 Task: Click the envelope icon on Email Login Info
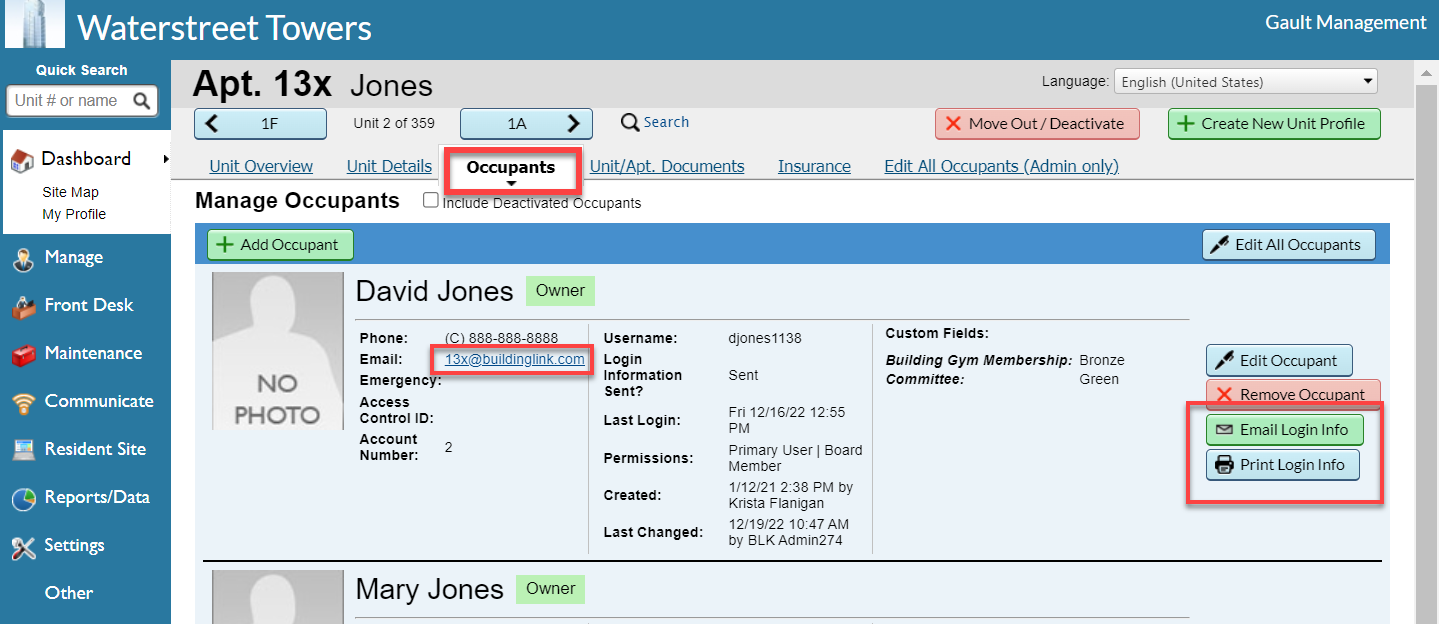pos(1224,430)
